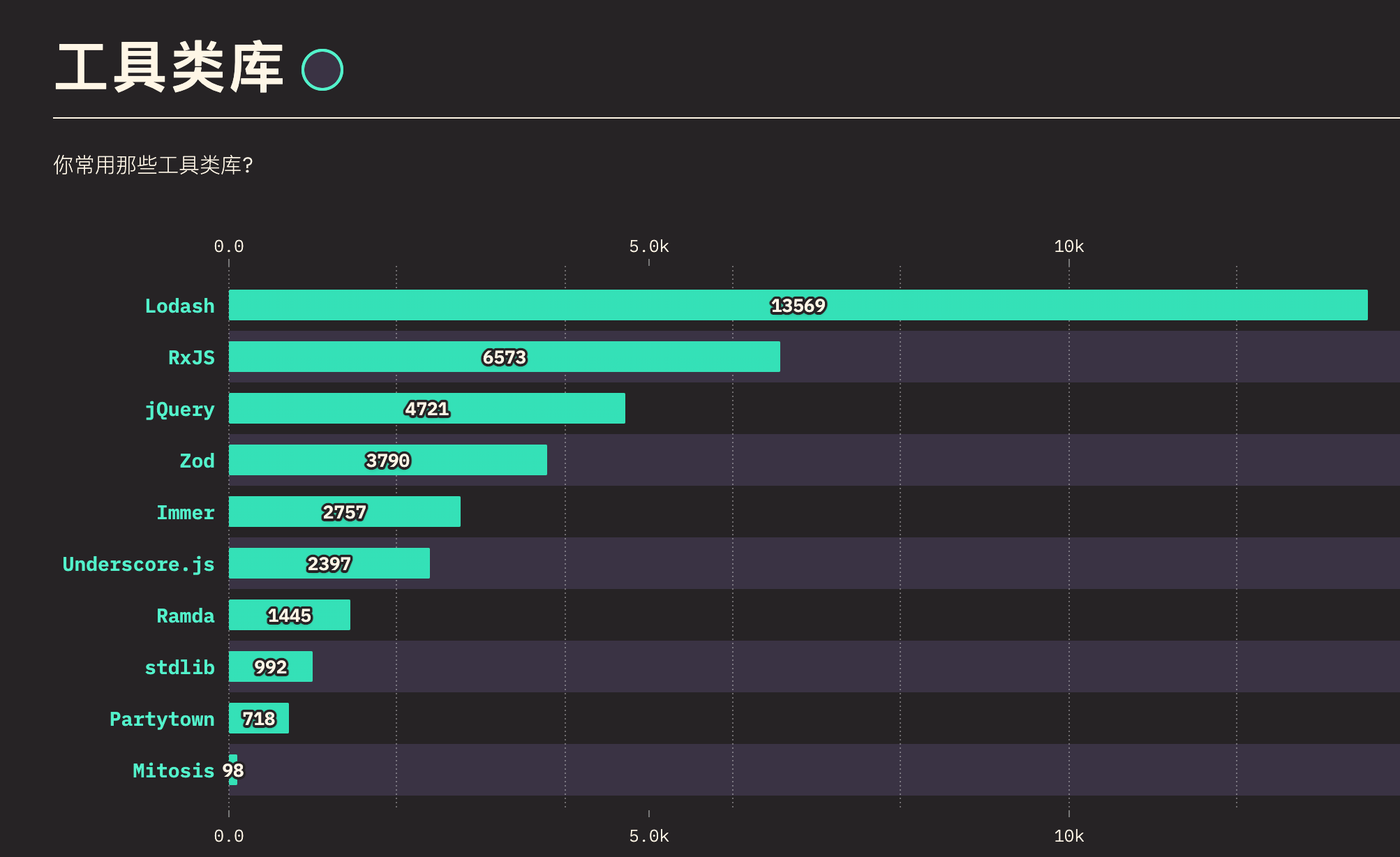Select the stdlib bar with 992
This screenshot has height=857, width=1400.
click(271, 666)
